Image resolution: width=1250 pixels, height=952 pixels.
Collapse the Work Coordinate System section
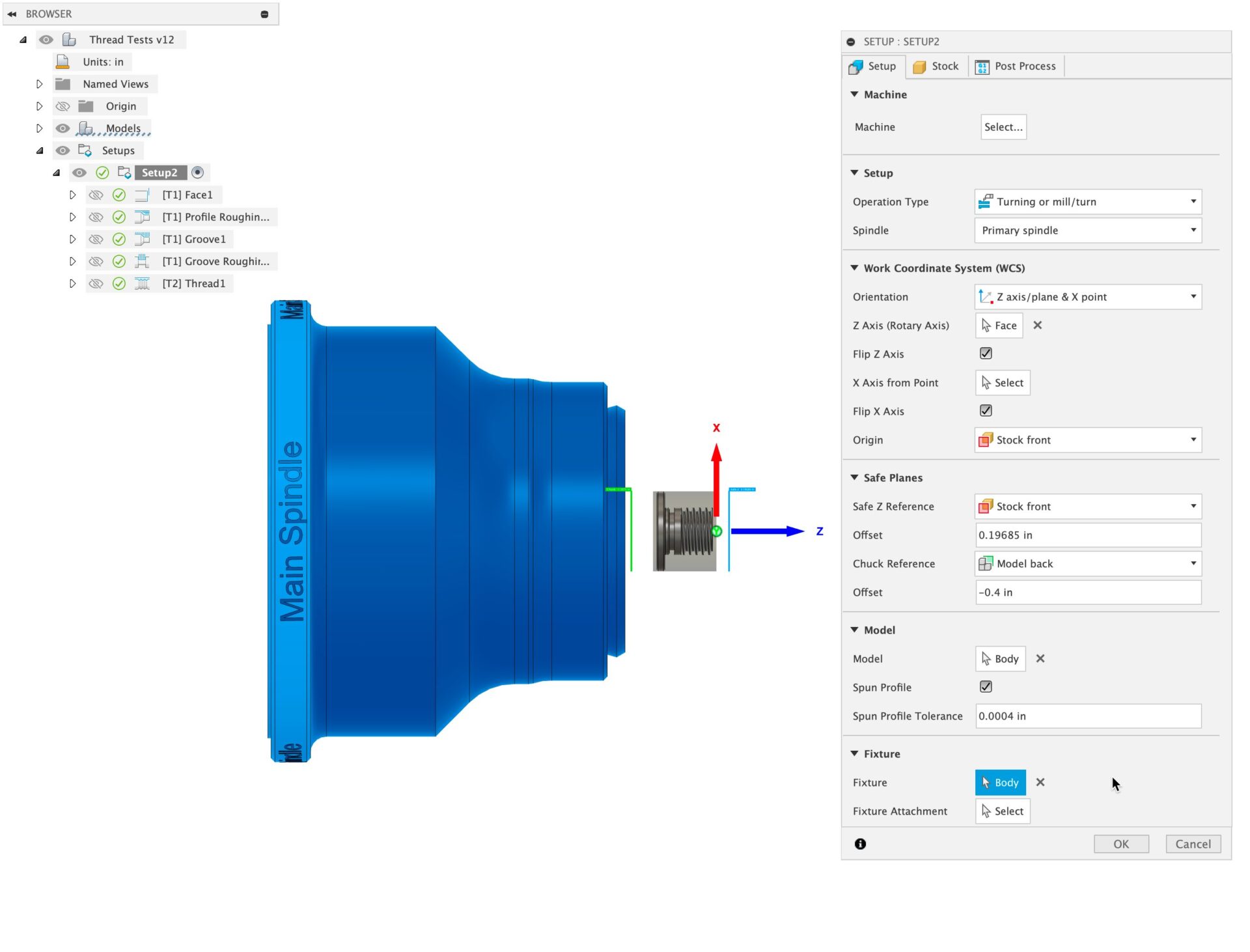click(854, 268)
